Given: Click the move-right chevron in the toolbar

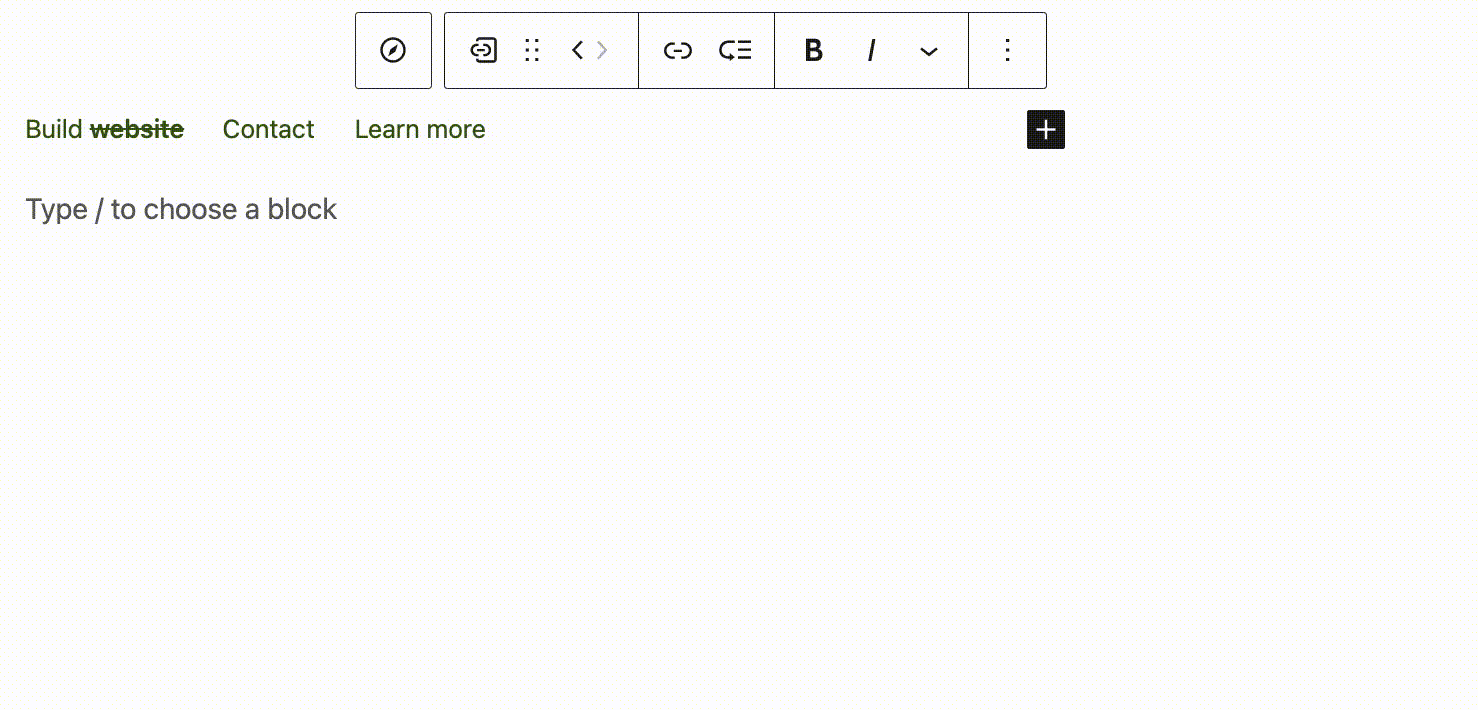Looking at the screenshot, I should click(601, 50).
